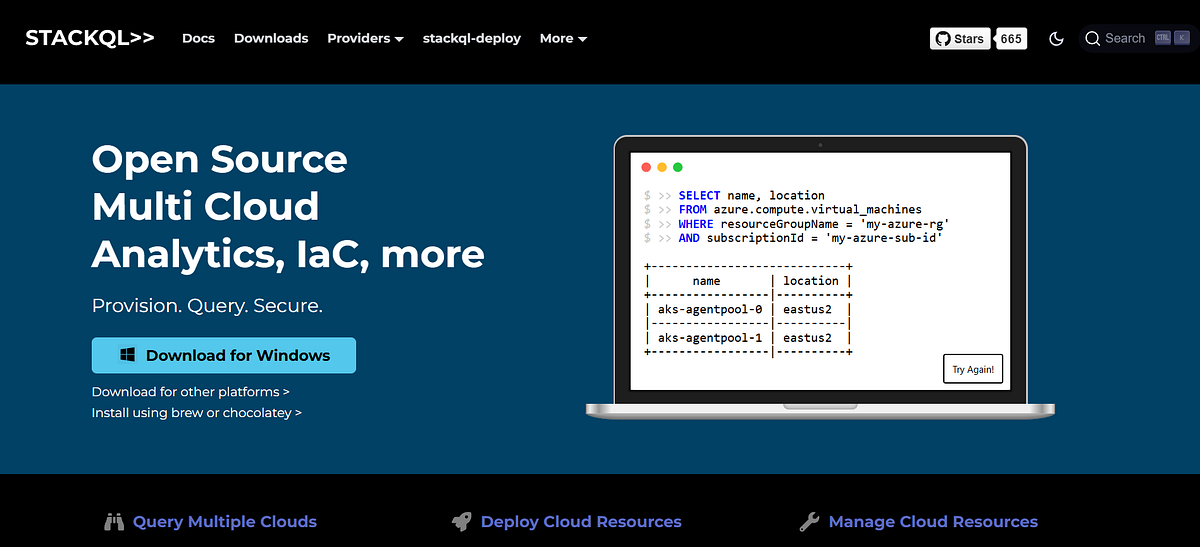The image size is (1200, 547).
Task: Click 'FROM azure.compute.virtual_machines' line
Action: click(x=800, y=210)
